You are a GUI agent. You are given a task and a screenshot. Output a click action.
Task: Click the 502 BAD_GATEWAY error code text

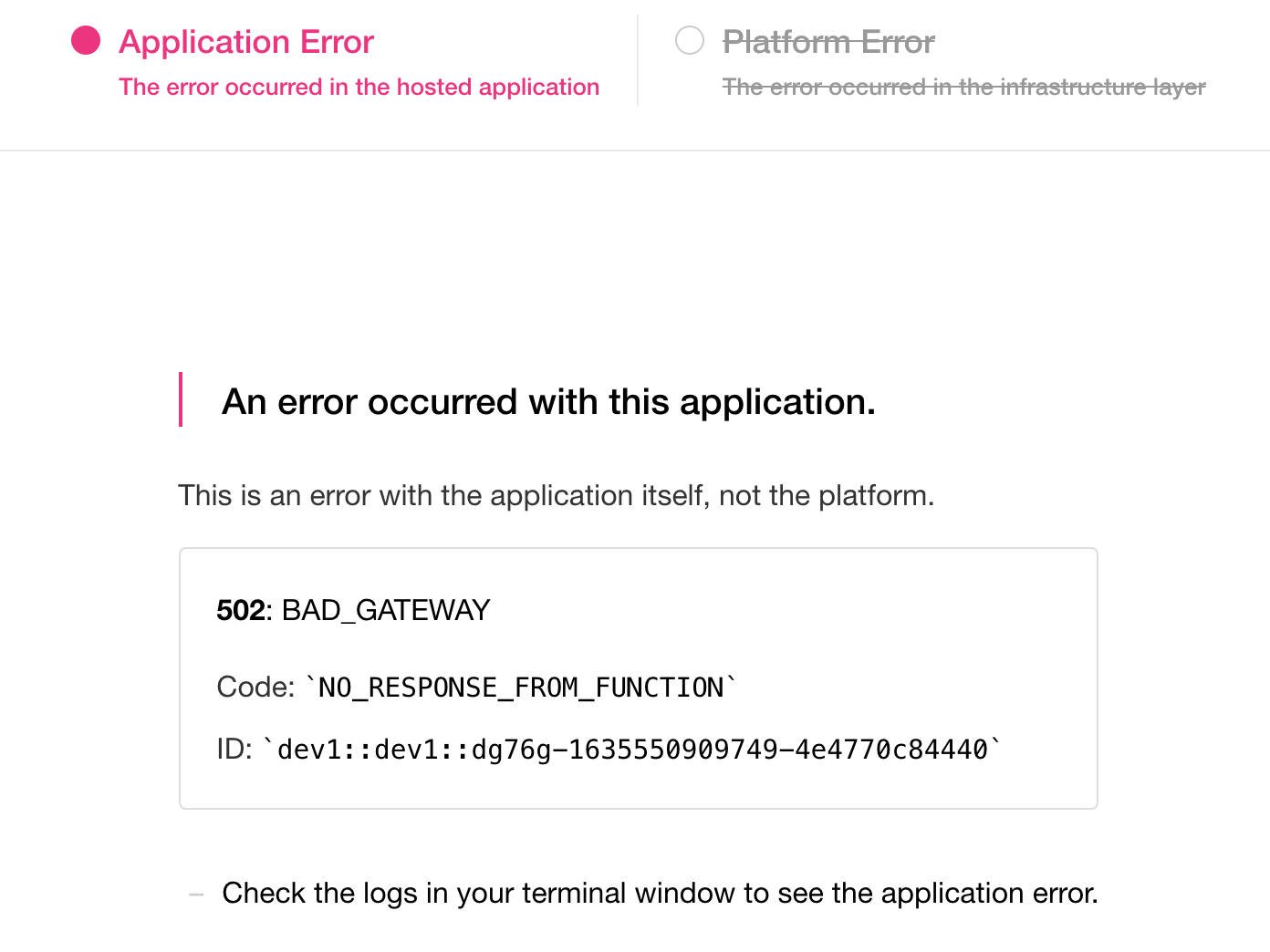[353, 610]
